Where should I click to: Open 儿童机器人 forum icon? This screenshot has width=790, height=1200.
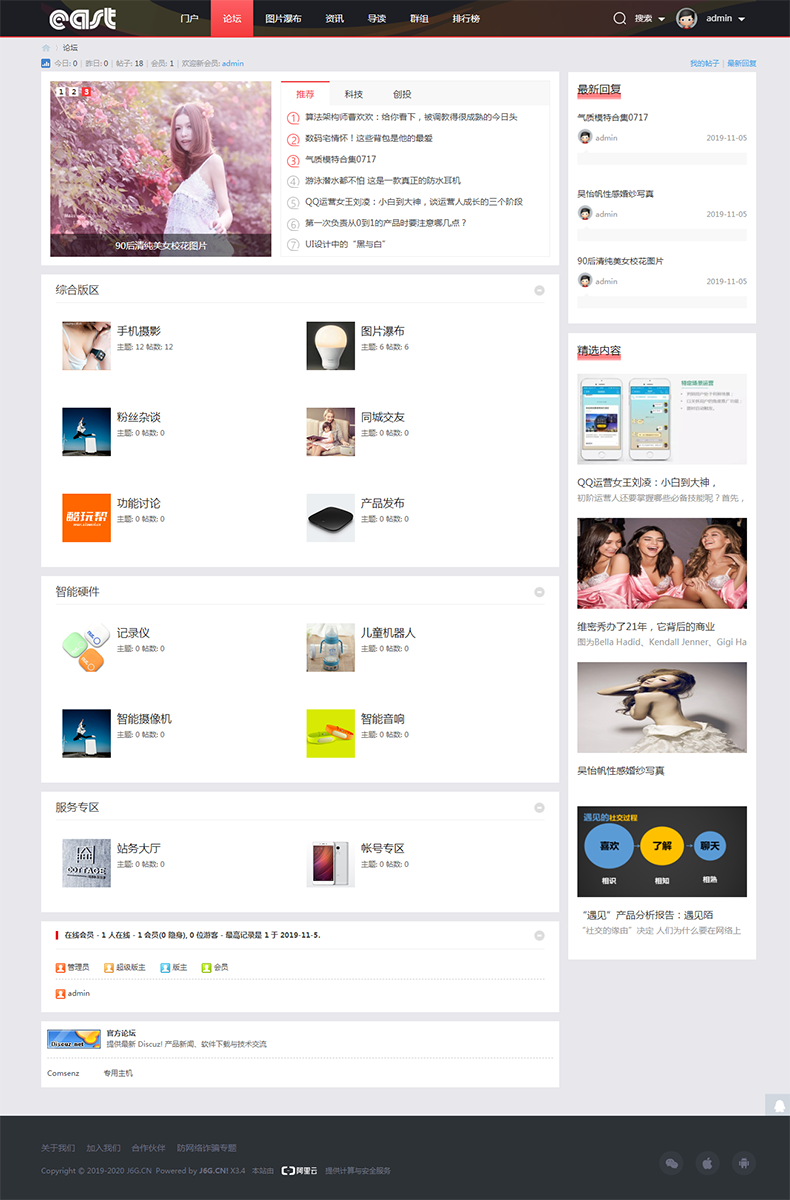[331, 648]
